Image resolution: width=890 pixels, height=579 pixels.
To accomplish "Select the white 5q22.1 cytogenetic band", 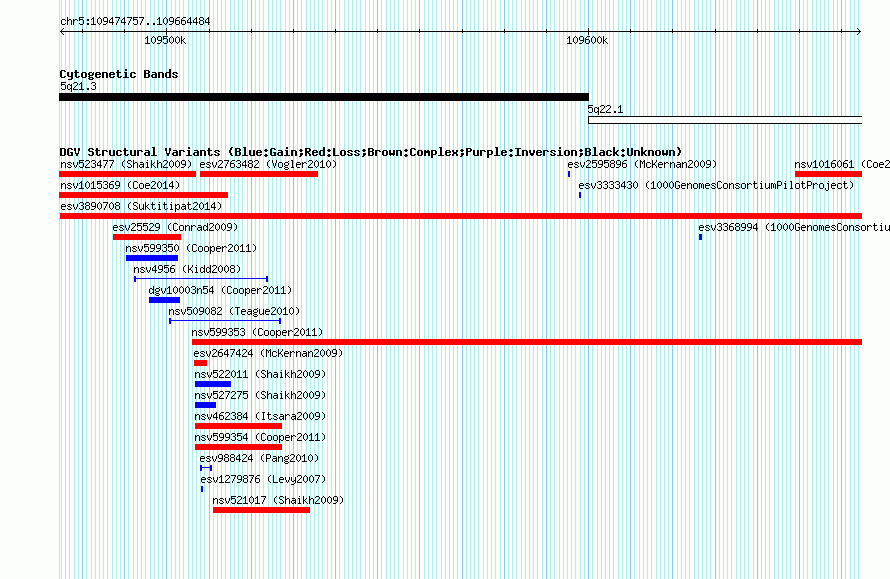I will coord(725,120).
